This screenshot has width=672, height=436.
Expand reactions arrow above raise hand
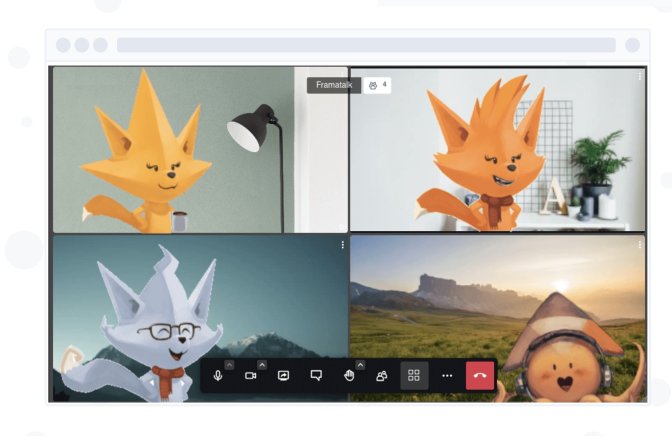tap(360, 365)
